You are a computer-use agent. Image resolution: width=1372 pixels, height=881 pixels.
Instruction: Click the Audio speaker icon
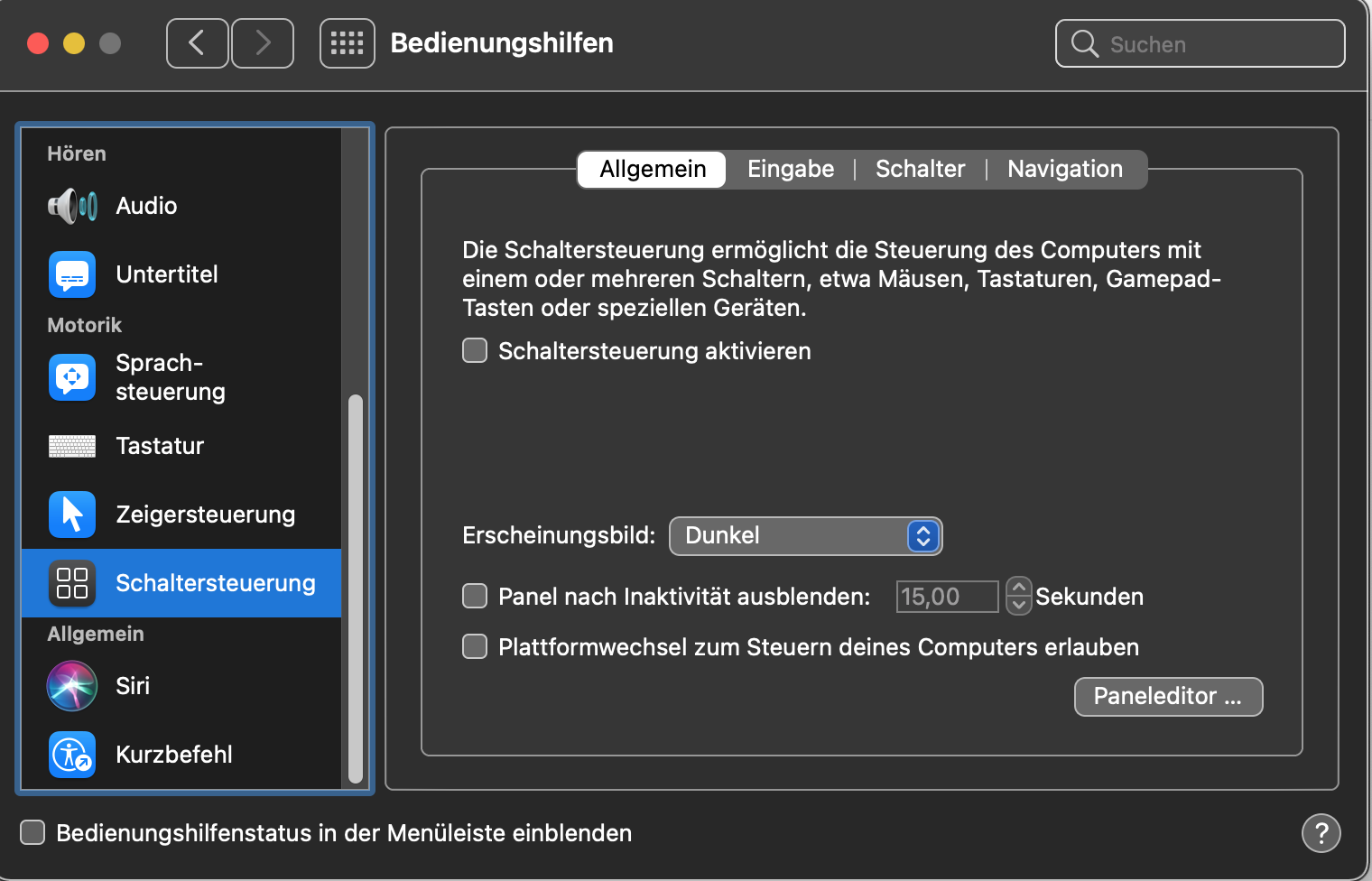[x=72, y=206]
